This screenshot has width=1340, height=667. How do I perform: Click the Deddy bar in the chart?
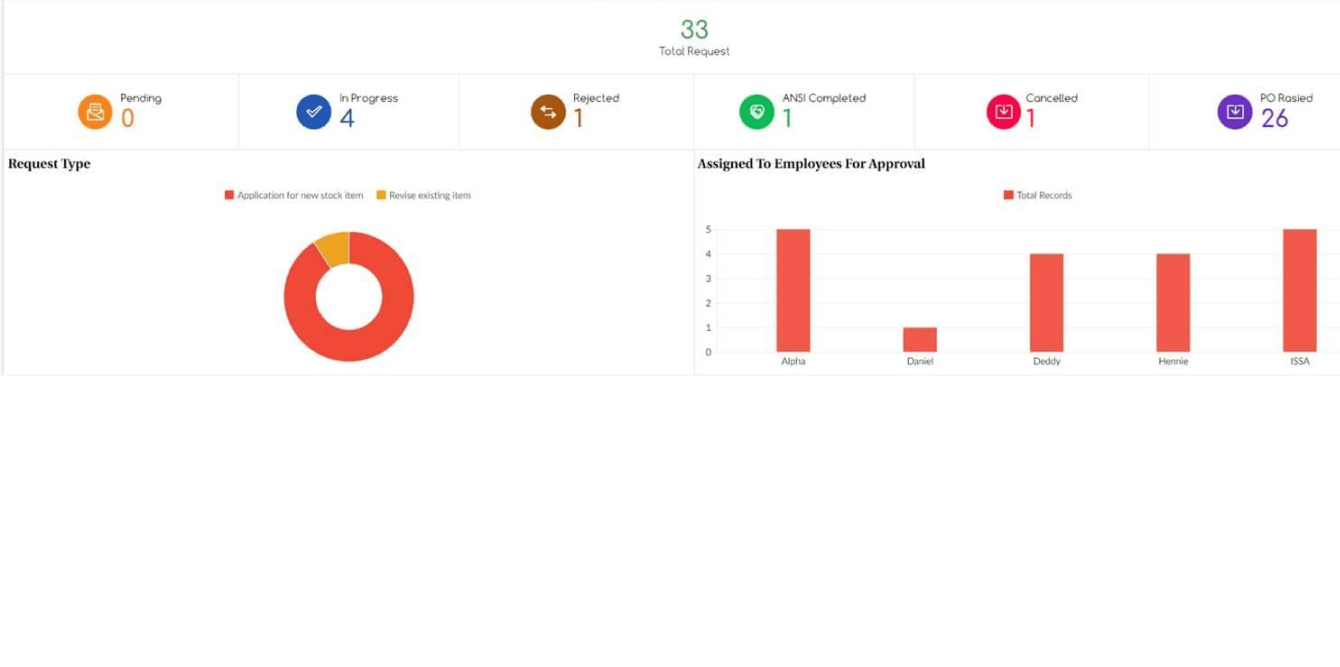(x=1047, y=303)
